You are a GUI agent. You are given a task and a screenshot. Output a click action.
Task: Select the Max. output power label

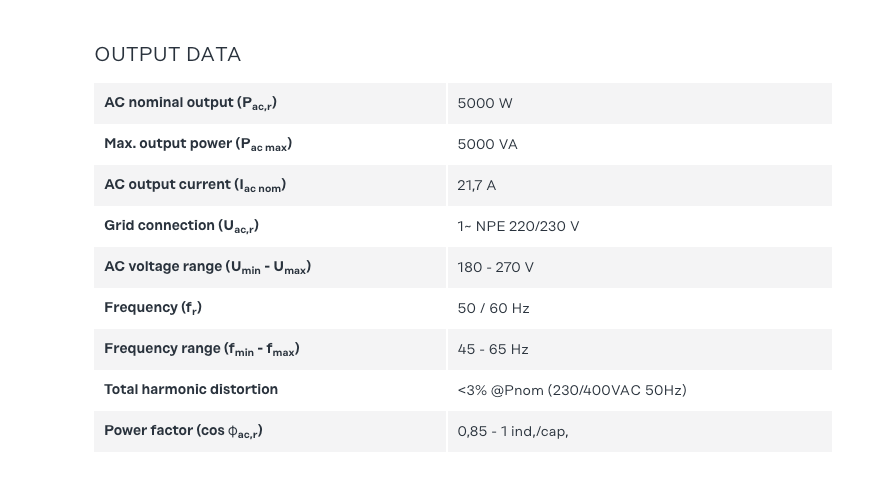coord(198,144)
